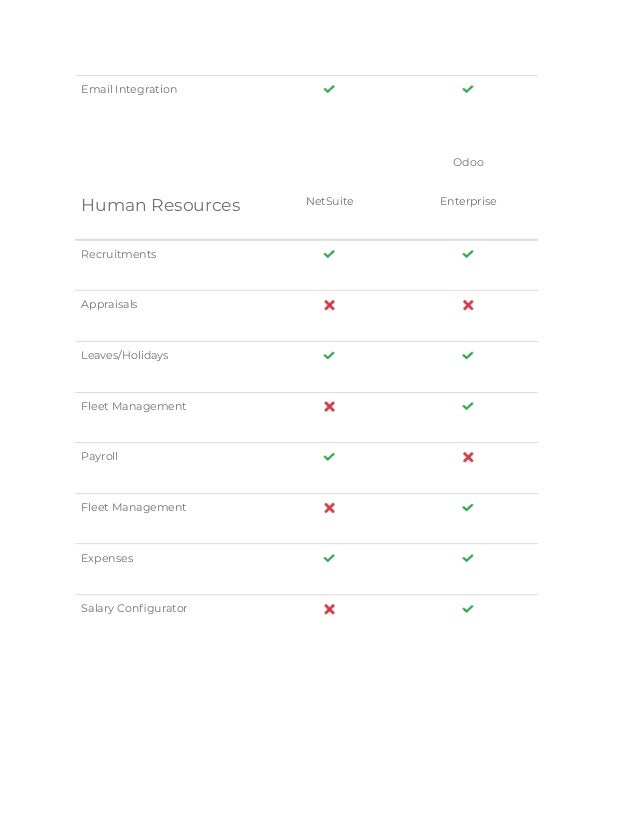Click NetSuite cross in Fleet Management row above Payroll
Image resolution: width=638 pixels, height=826 pixels.
[x=329, y=407]
